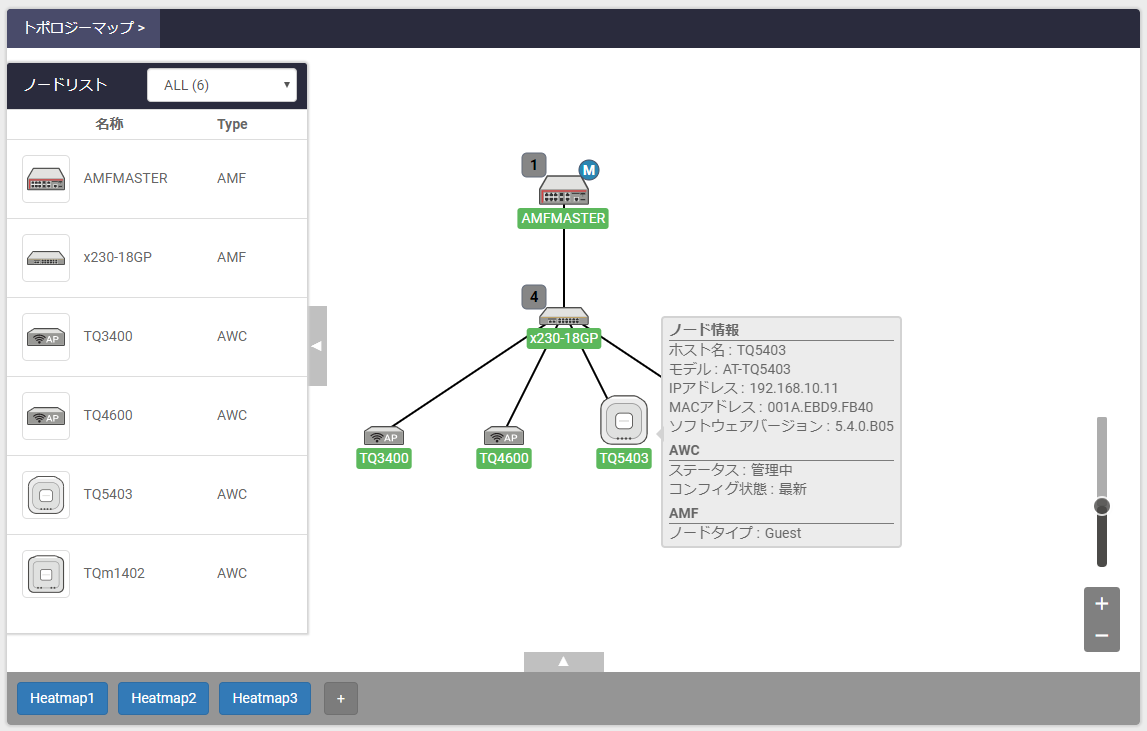Select the TQ4600 access point map icon
This screenshot has height=731, width=1147.
[504, 437]
